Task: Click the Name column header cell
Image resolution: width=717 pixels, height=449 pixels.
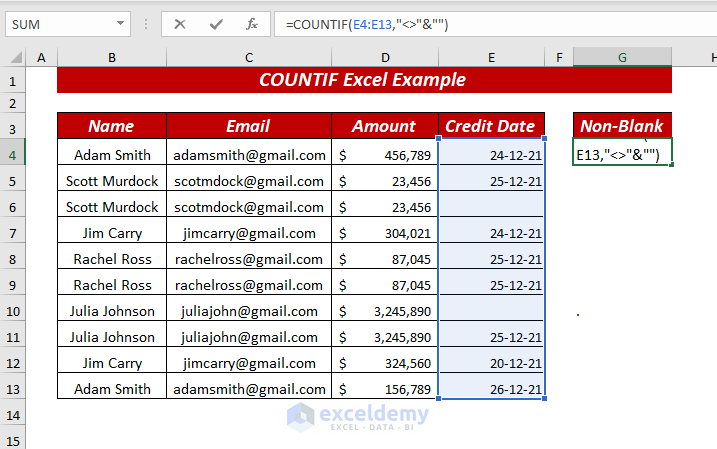Action: point(112,126)
